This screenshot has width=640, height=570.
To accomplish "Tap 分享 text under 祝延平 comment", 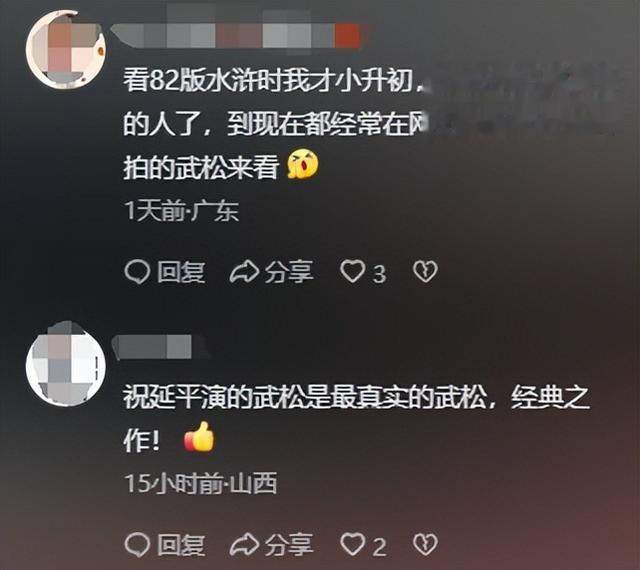I will [x=289, y=545].
